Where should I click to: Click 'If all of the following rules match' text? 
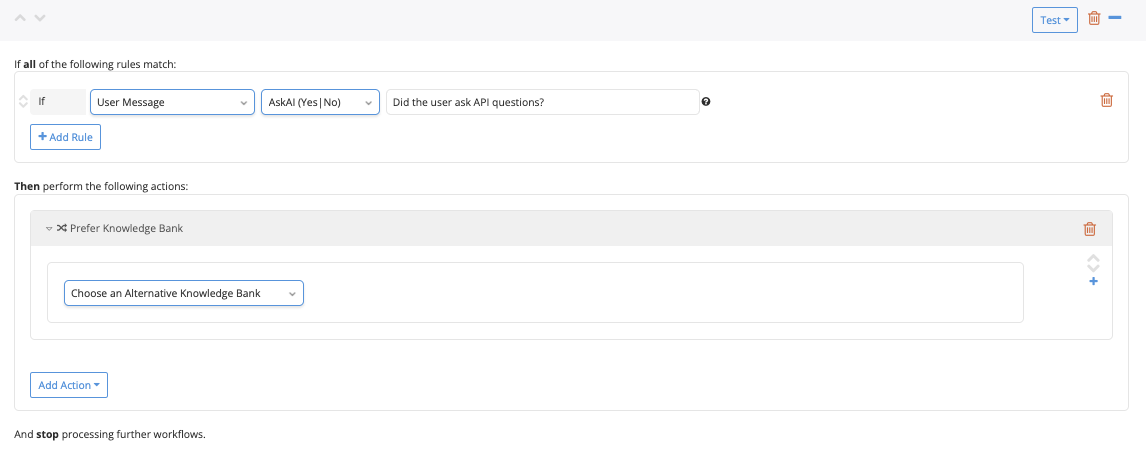click(x=96, y=64)
